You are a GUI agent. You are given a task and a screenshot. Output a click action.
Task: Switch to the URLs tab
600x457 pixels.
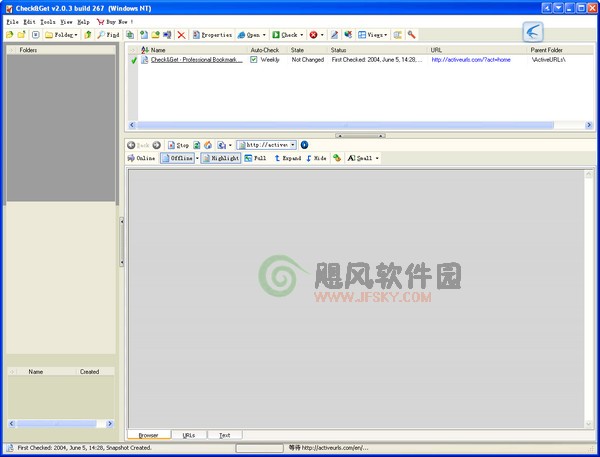pos(189,435)
